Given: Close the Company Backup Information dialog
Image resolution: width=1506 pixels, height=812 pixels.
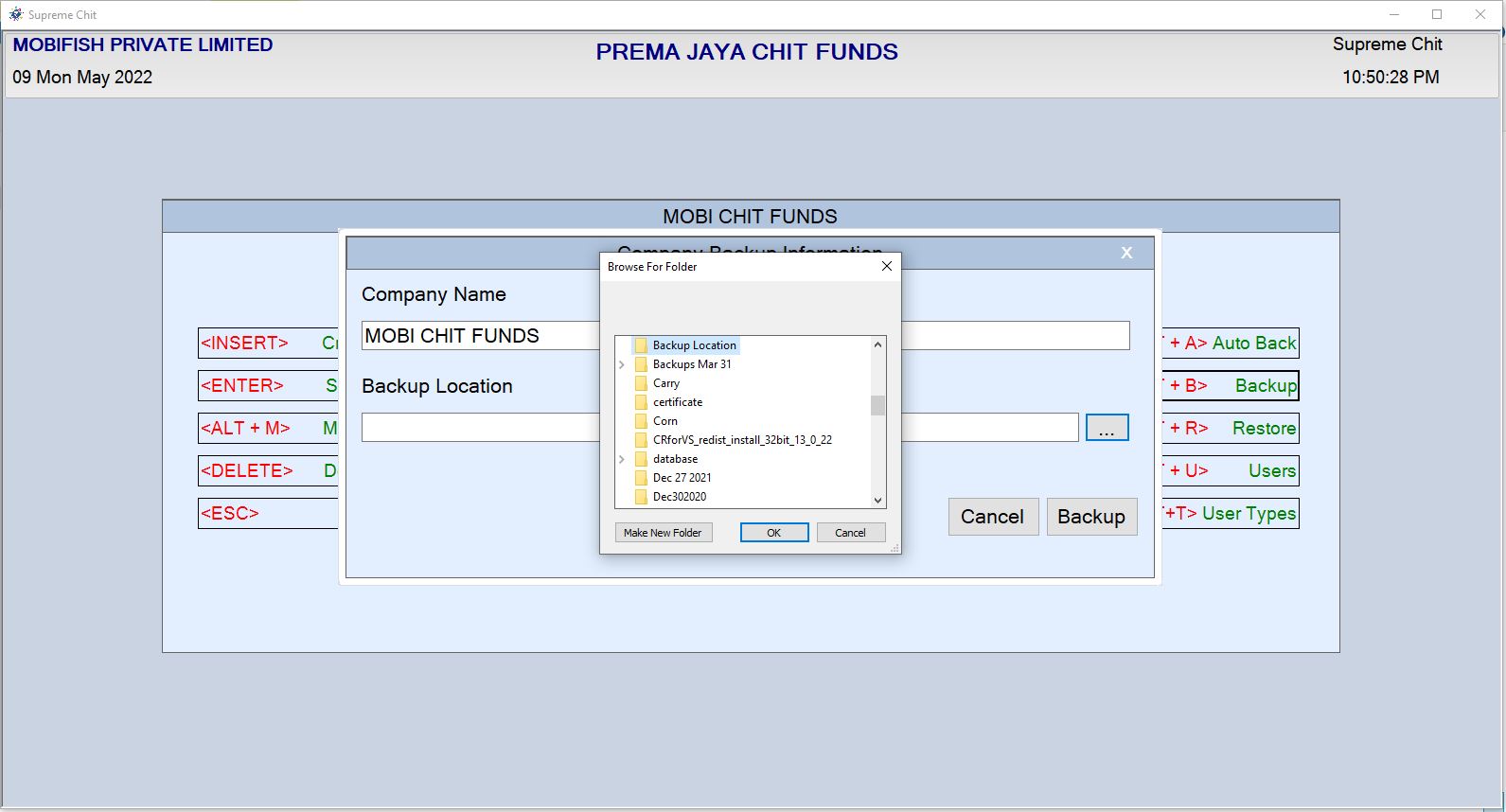Looking at the screenshot, I should click(1125, 253).
